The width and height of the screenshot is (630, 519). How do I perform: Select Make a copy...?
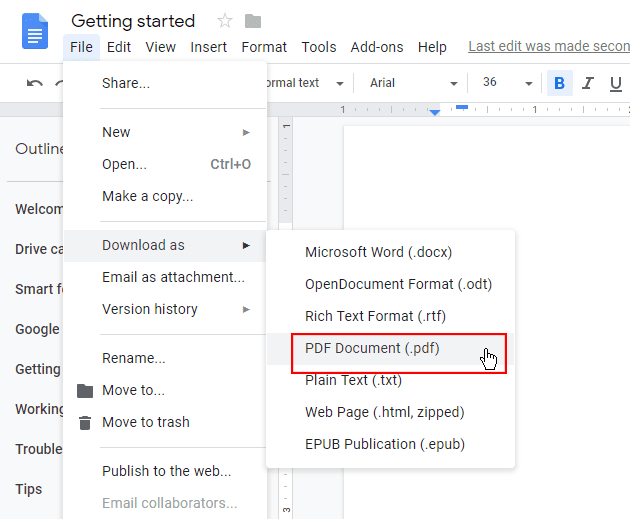(x=164, y=196)
